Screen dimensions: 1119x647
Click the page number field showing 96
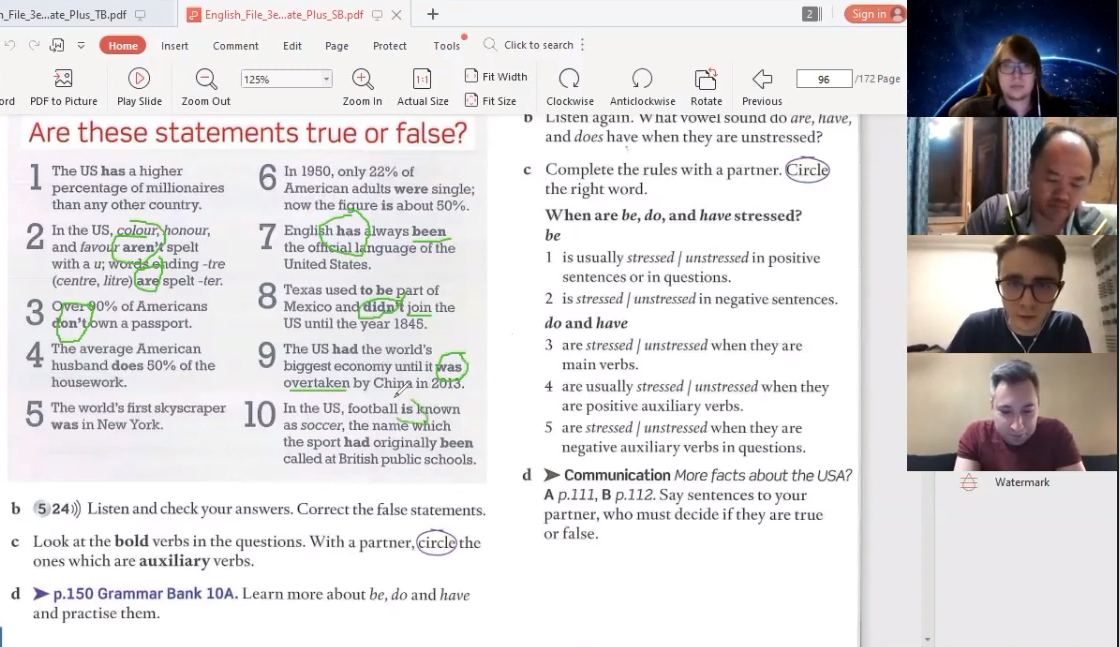click(823, 79)
